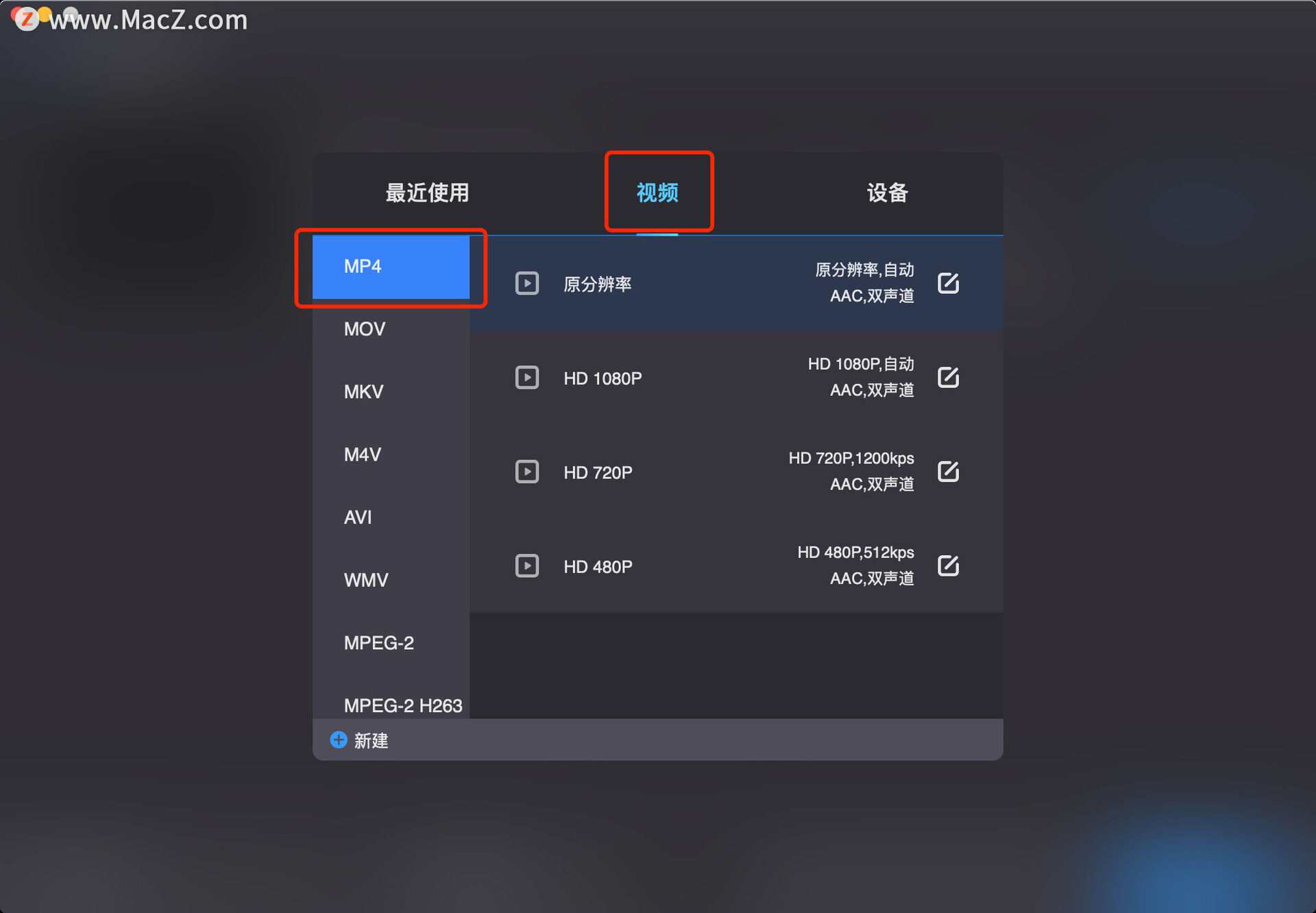The width and height of the screenshot is (1316, 913).
Task: Edit the HD 720P preset settings
Action: click(948, 471)
